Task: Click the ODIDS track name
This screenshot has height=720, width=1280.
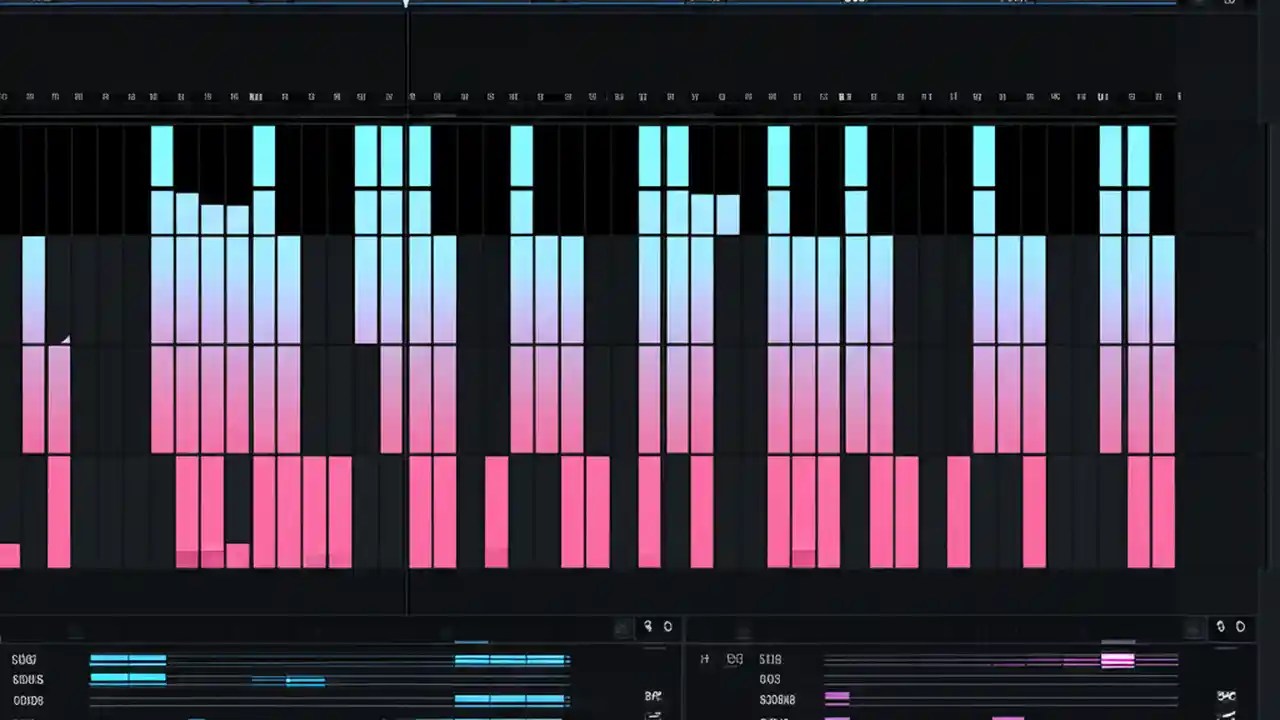Action: click(x=28, y=700)
